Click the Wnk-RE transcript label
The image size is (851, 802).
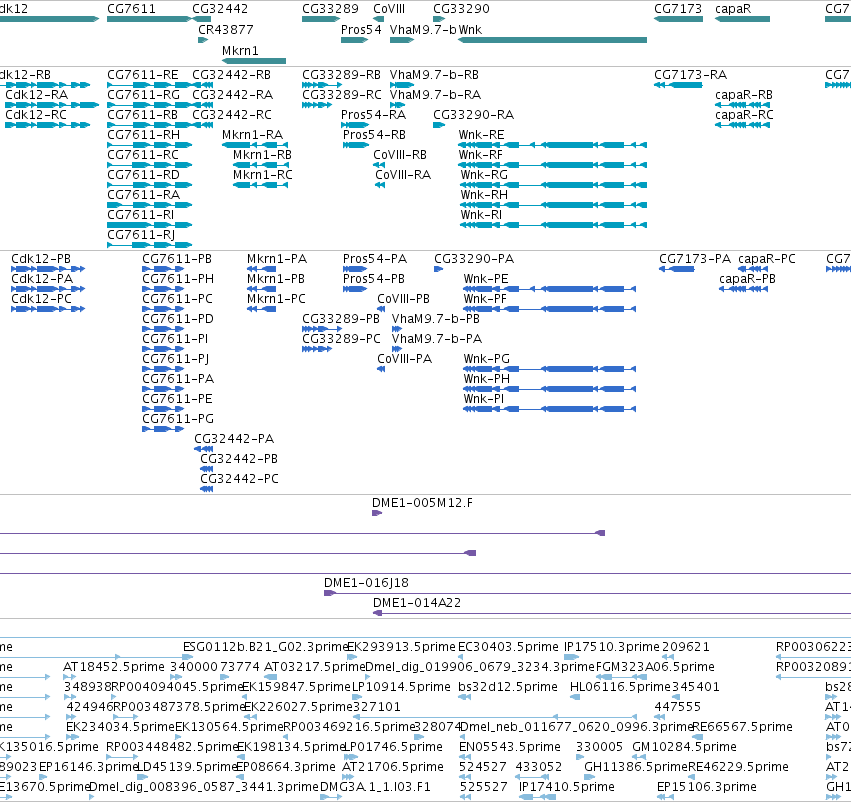[x=481, y=135]
